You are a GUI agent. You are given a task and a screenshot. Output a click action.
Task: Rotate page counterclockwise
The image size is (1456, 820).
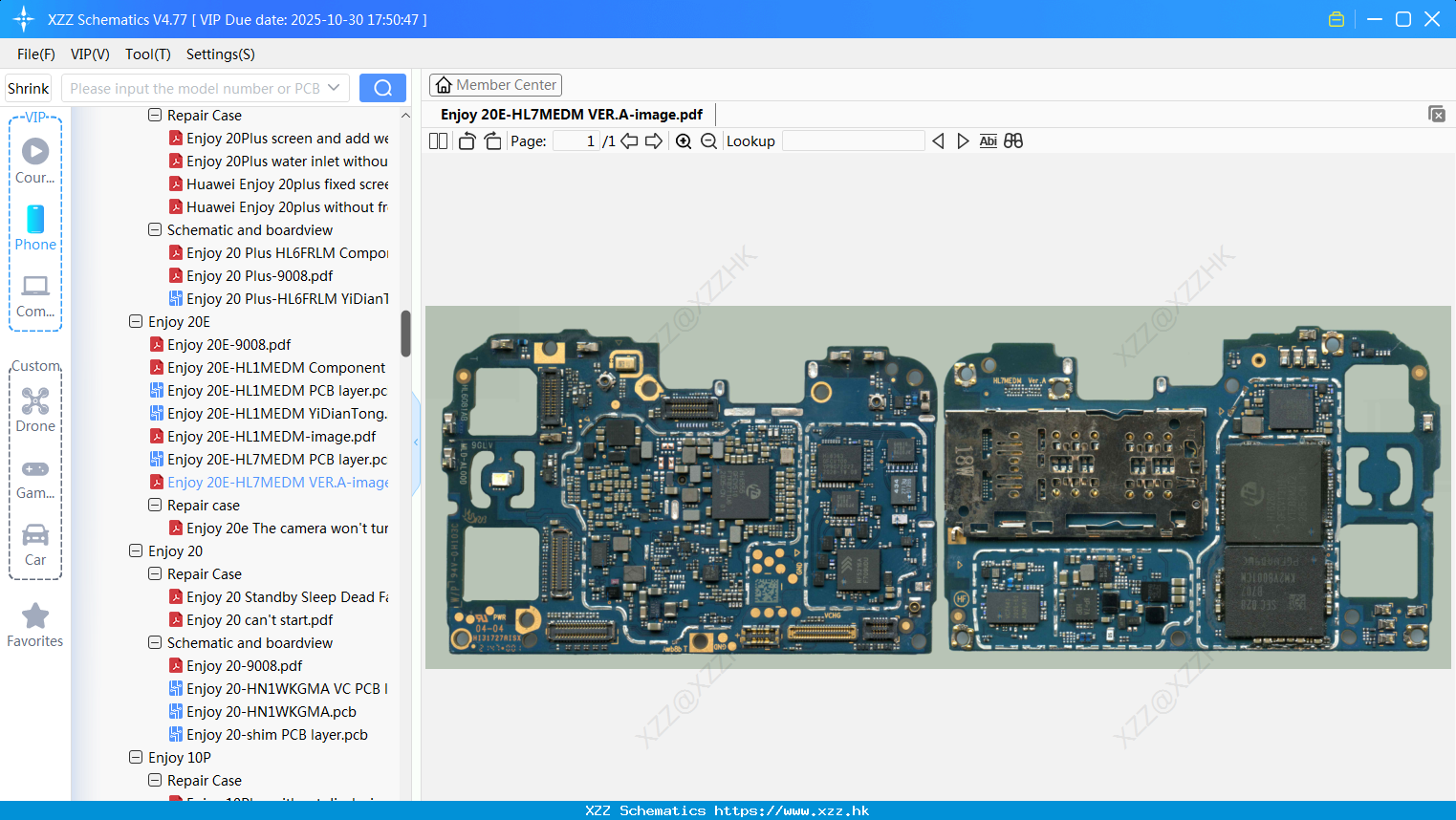(x=467, y=140)
